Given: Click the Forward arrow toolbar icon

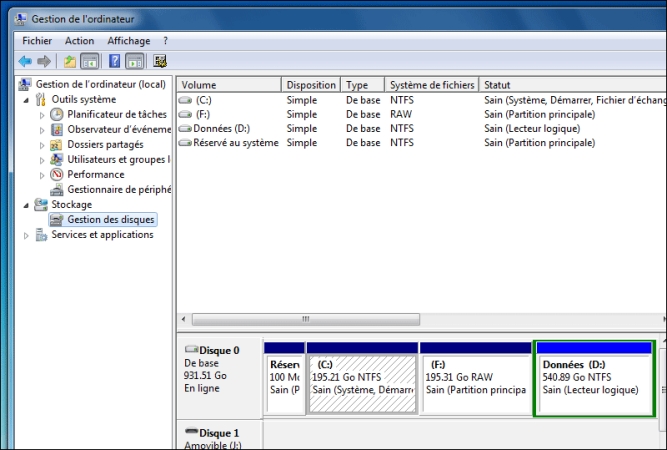Looking at the screenshot, I should pyautogui.click(x=44, y=61).
